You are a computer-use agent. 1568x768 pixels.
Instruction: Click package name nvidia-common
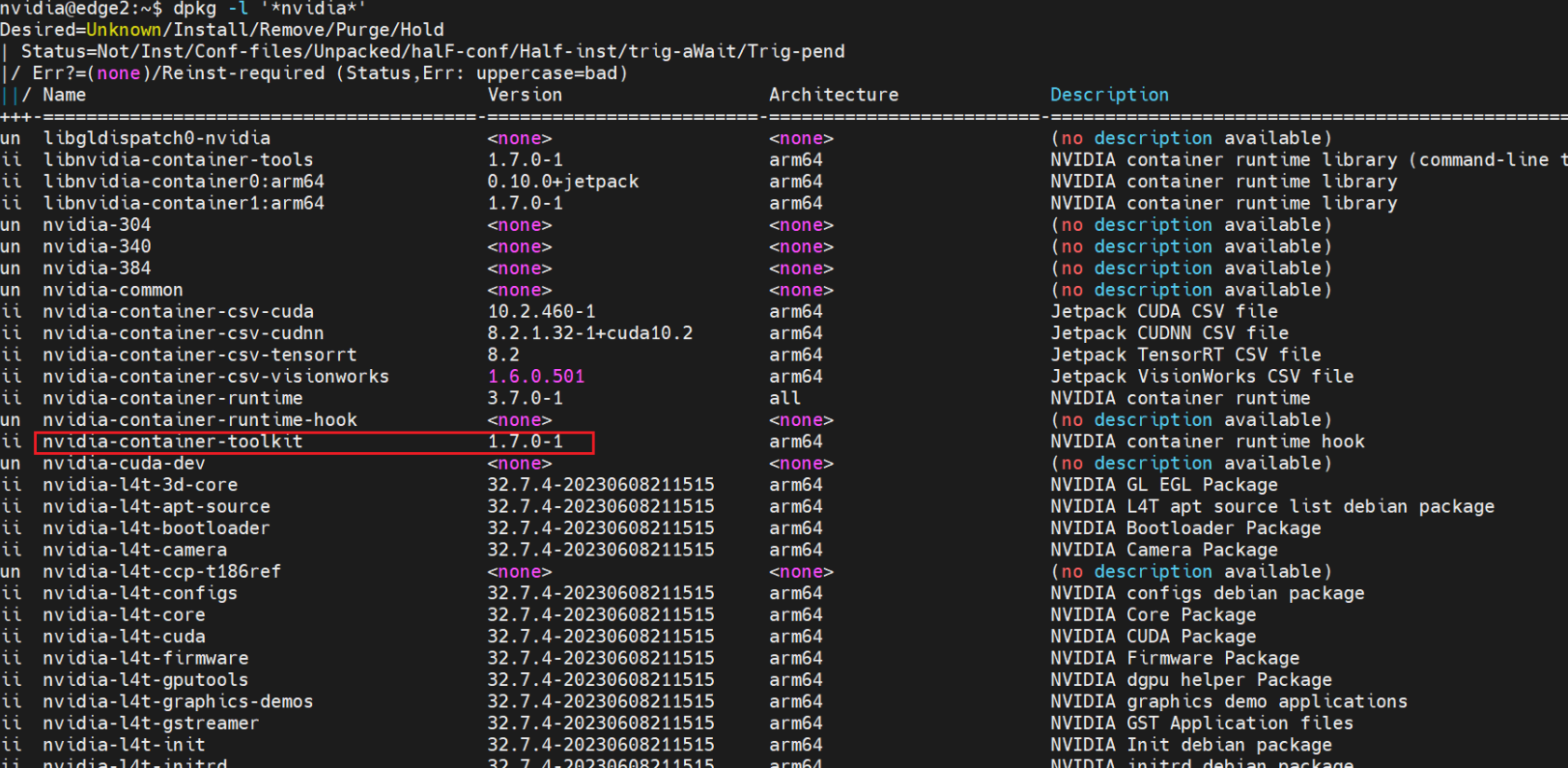click(x=113, y=290)
